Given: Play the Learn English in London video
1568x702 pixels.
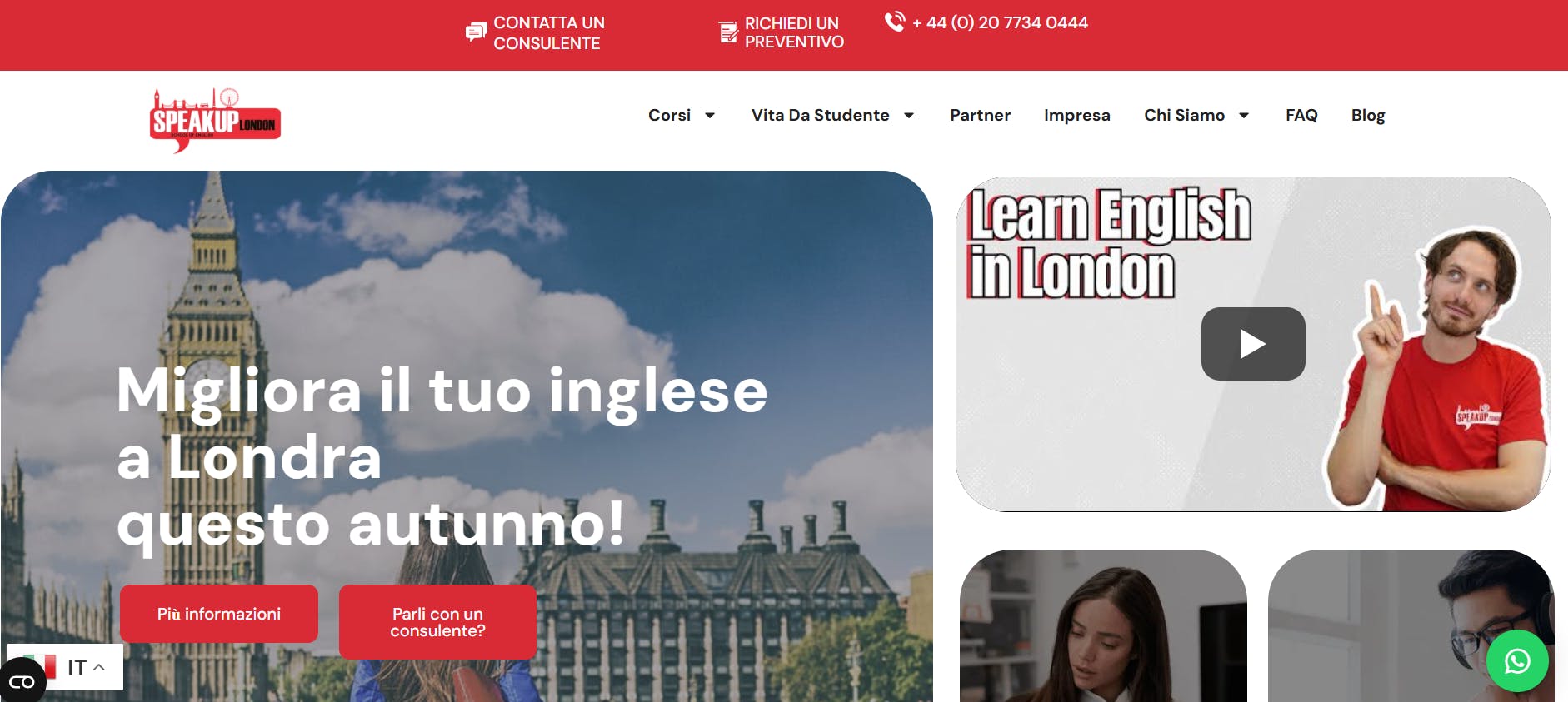Looking at the screenshot, I should tap(1252, 344).
